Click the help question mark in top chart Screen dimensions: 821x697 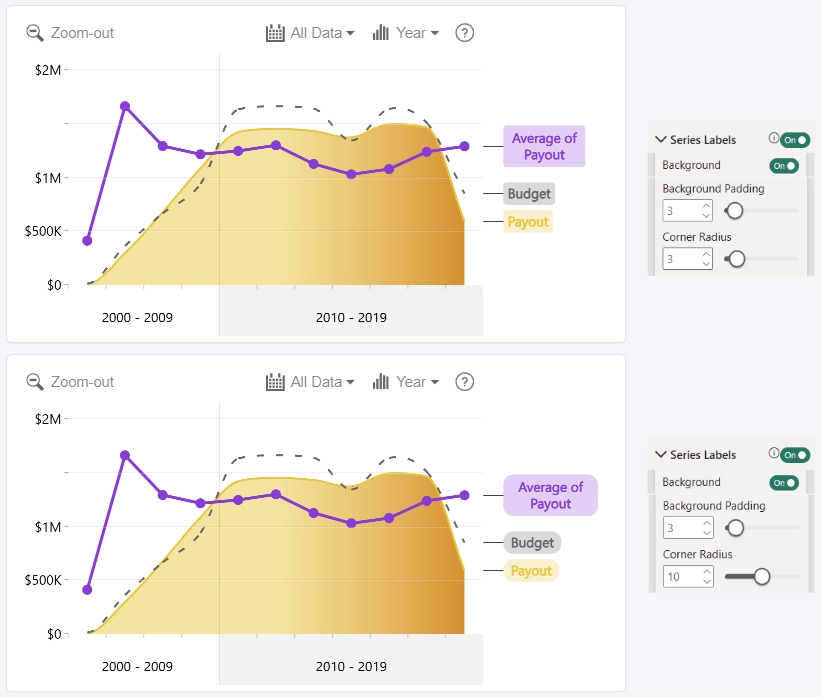tap(464, 33)
